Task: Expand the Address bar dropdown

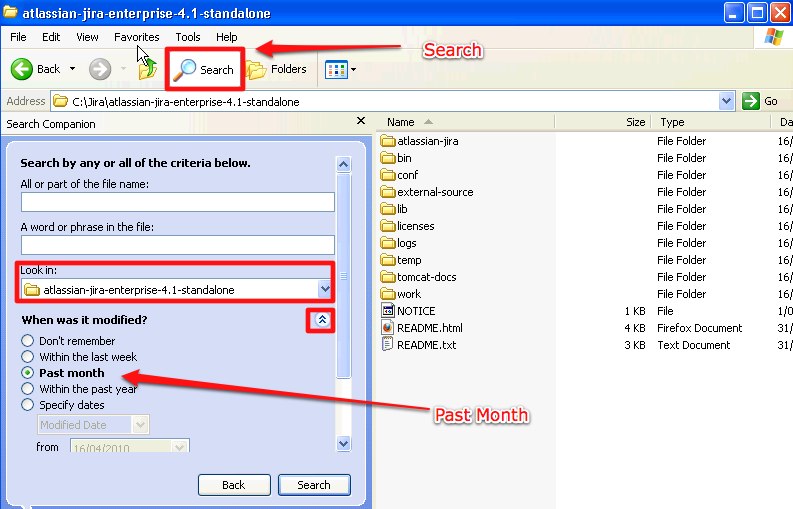Action: (726, 101)
